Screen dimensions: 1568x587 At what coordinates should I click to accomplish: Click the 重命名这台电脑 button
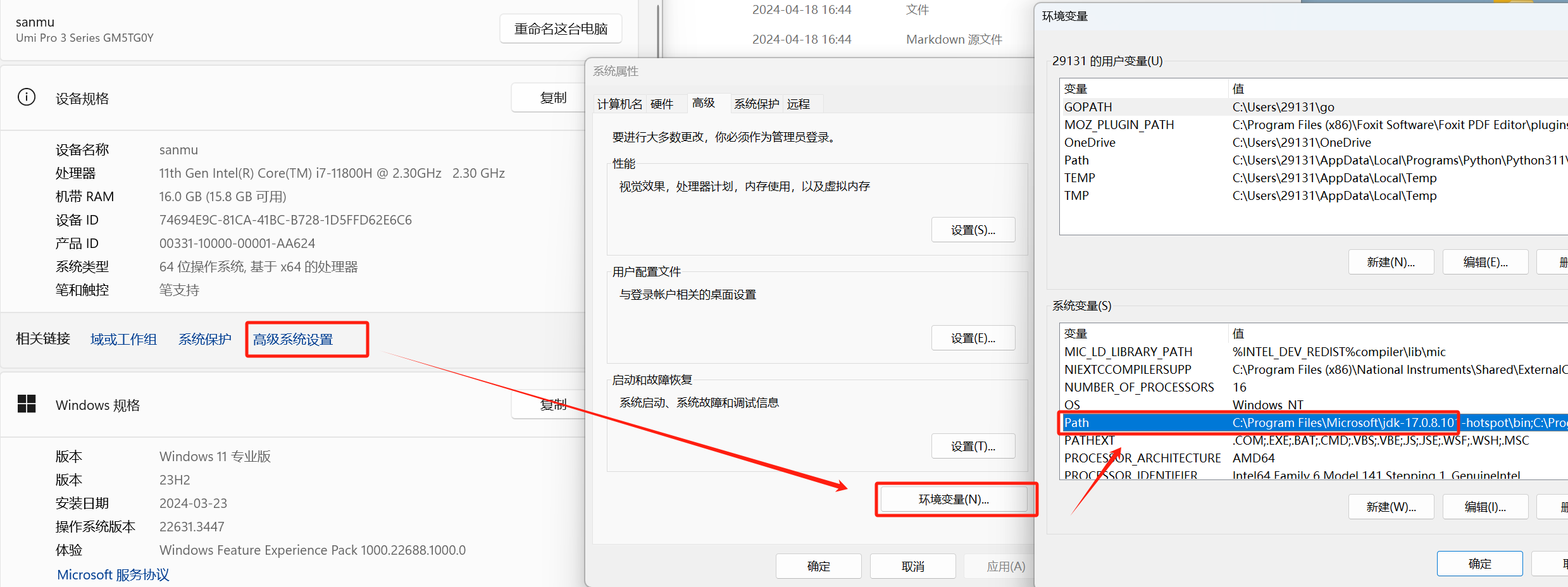(559, 28)
